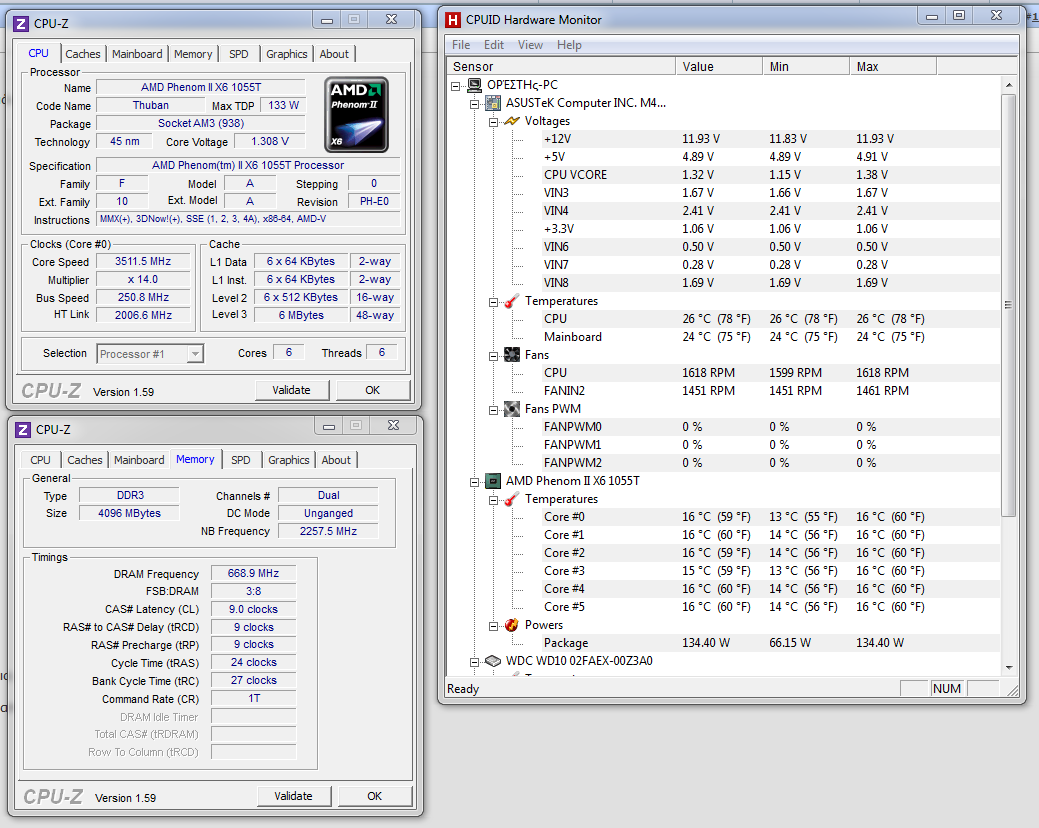The image size is (1039, 828).
Task: Open the Edit menu in Hardware Monitor
Action: tap(494, 45)
